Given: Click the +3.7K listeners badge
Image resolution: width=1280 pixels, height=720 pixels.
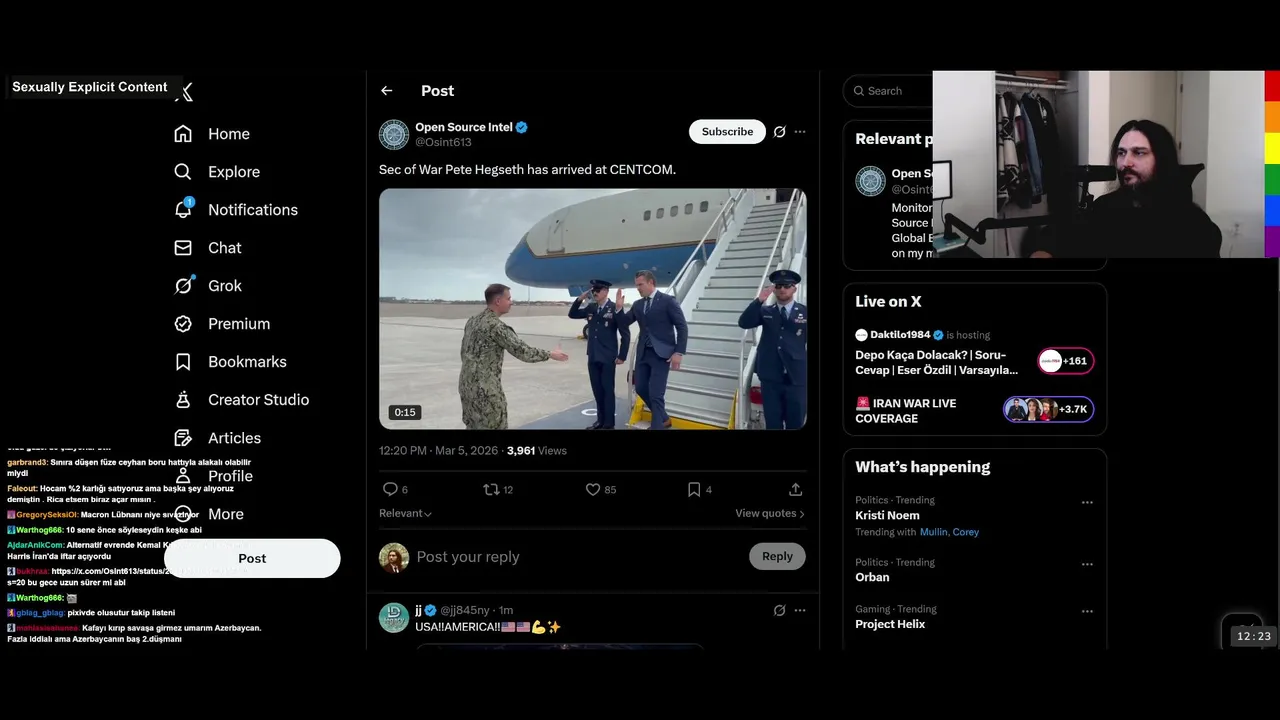Looking at the screenshot, I should 1049,409.
